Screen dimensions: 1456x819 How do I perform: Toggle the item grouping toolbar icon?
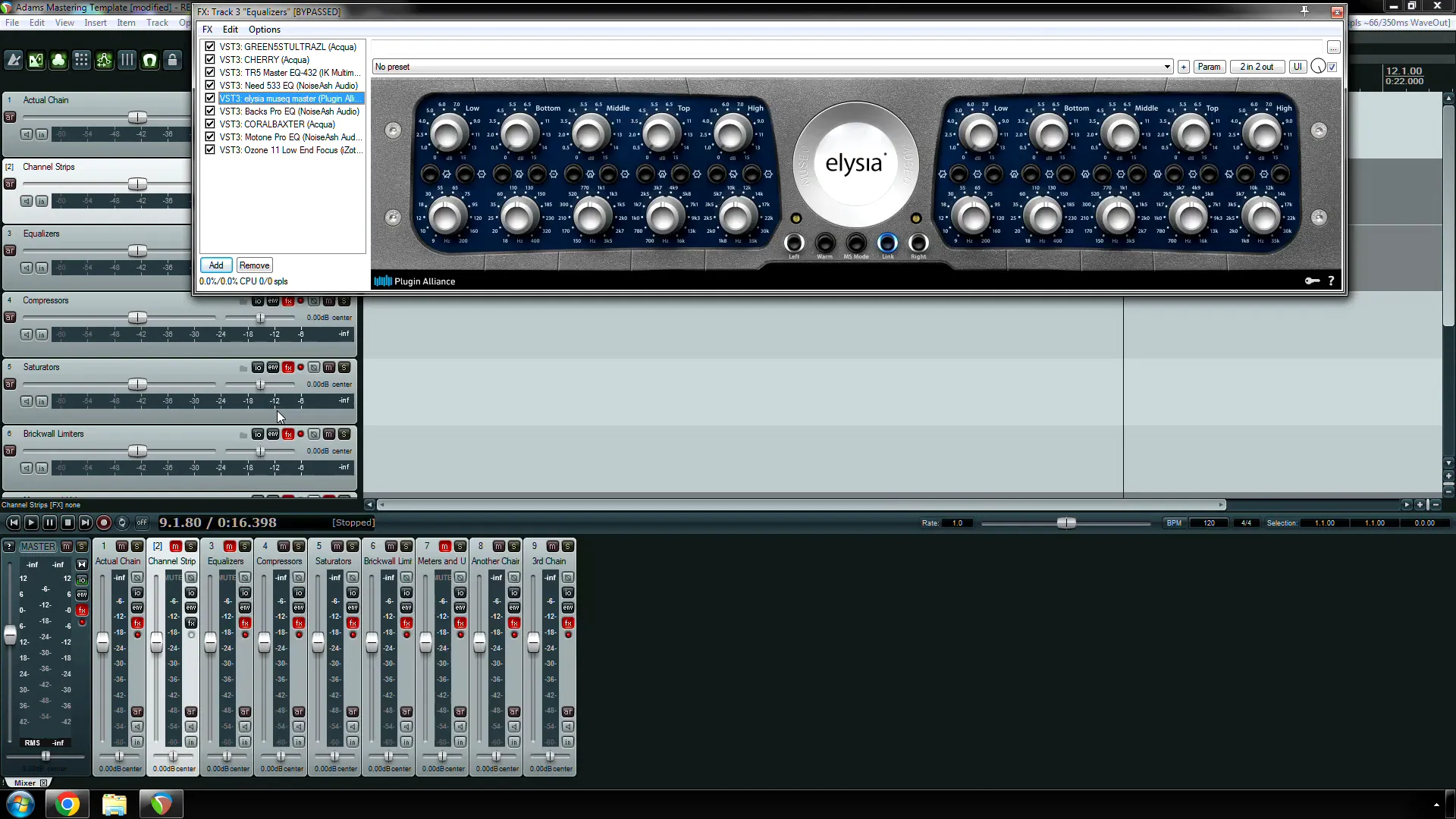click(x=58, y=60)
